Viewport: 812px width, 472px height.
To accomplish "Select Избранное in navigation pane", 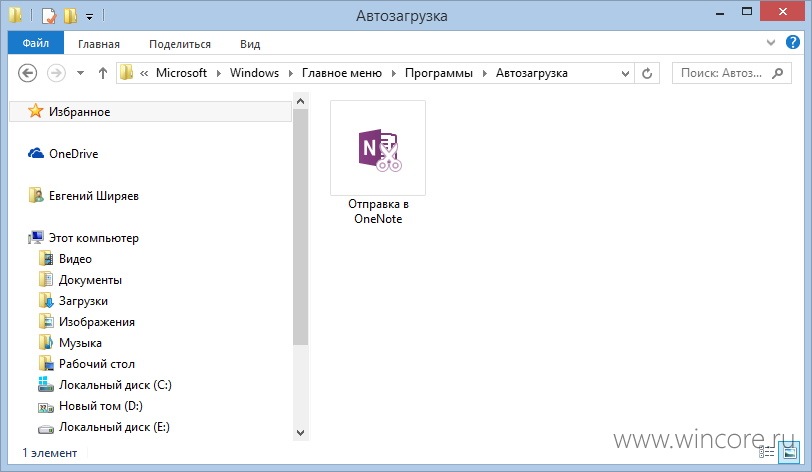I will click(150, 111).
